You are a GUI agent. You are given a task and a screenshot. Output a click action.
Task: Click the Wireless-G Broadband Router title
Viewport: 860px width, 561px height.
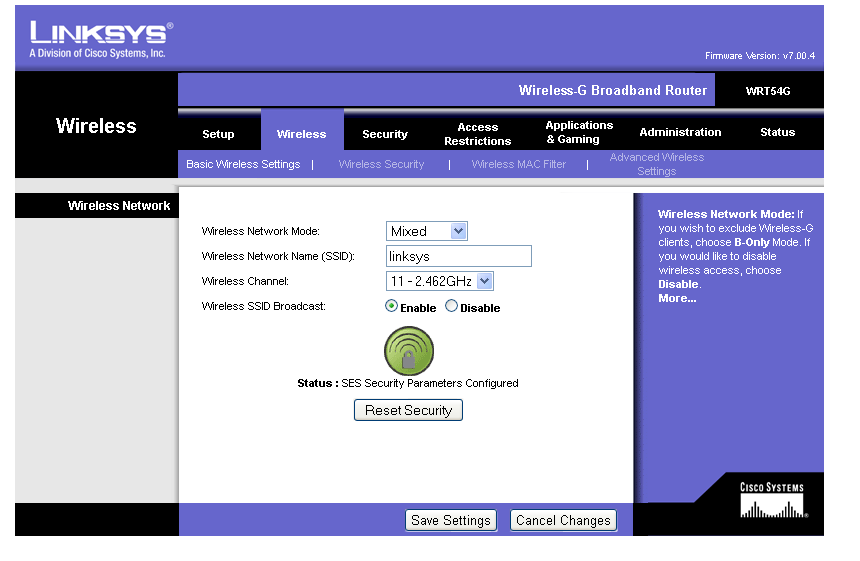tap(613, 90)
